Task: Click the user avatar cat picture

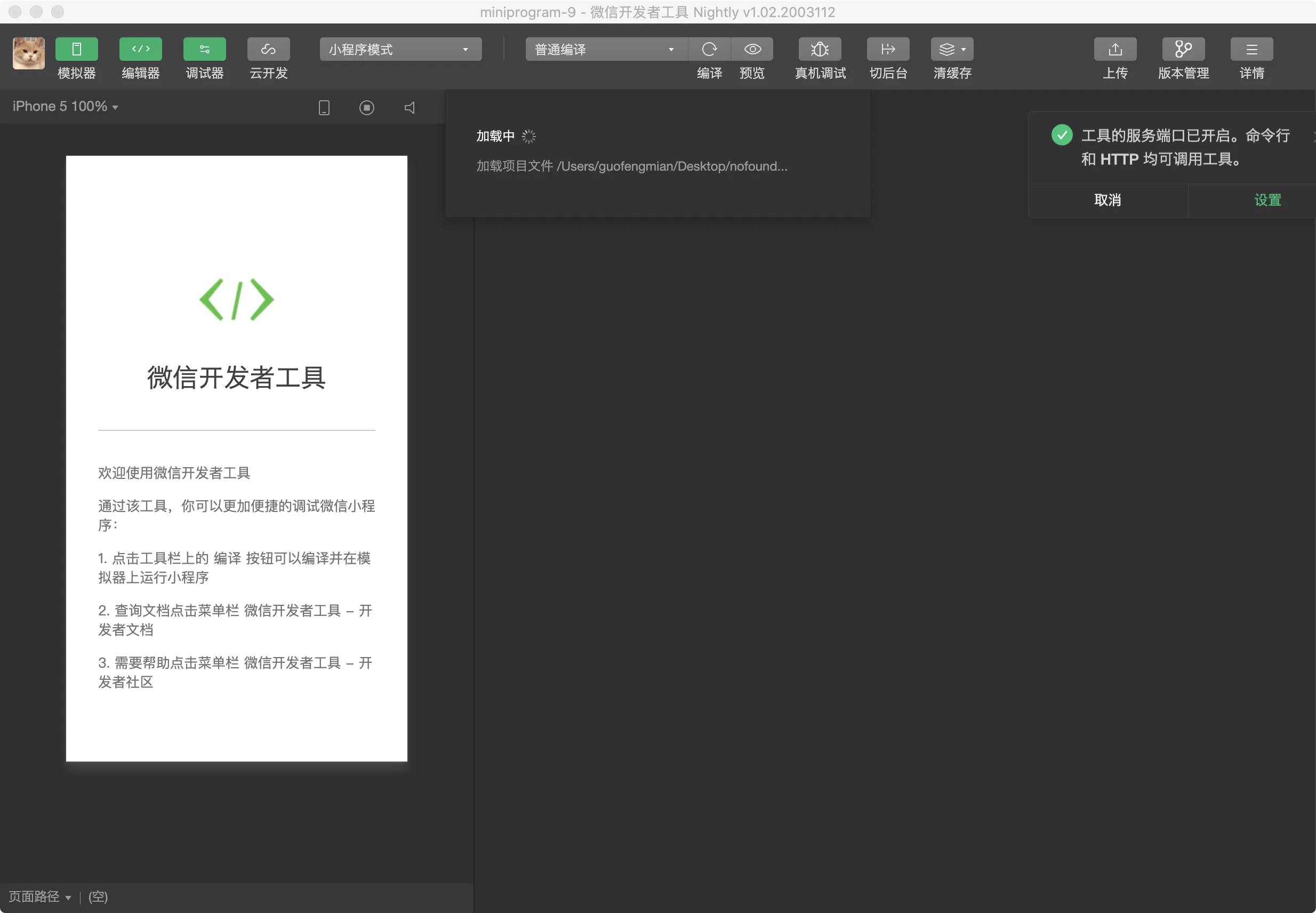Action: [x=29, y=53]
